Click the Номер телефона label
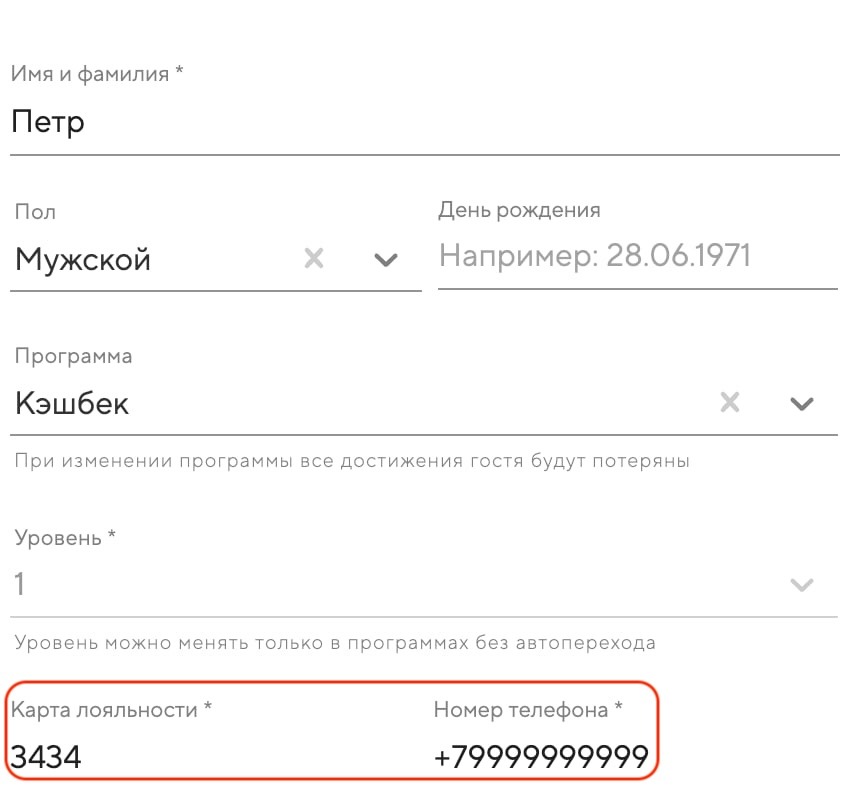Image resolution: width=852 pixels, height=790 pixels. 528,709
